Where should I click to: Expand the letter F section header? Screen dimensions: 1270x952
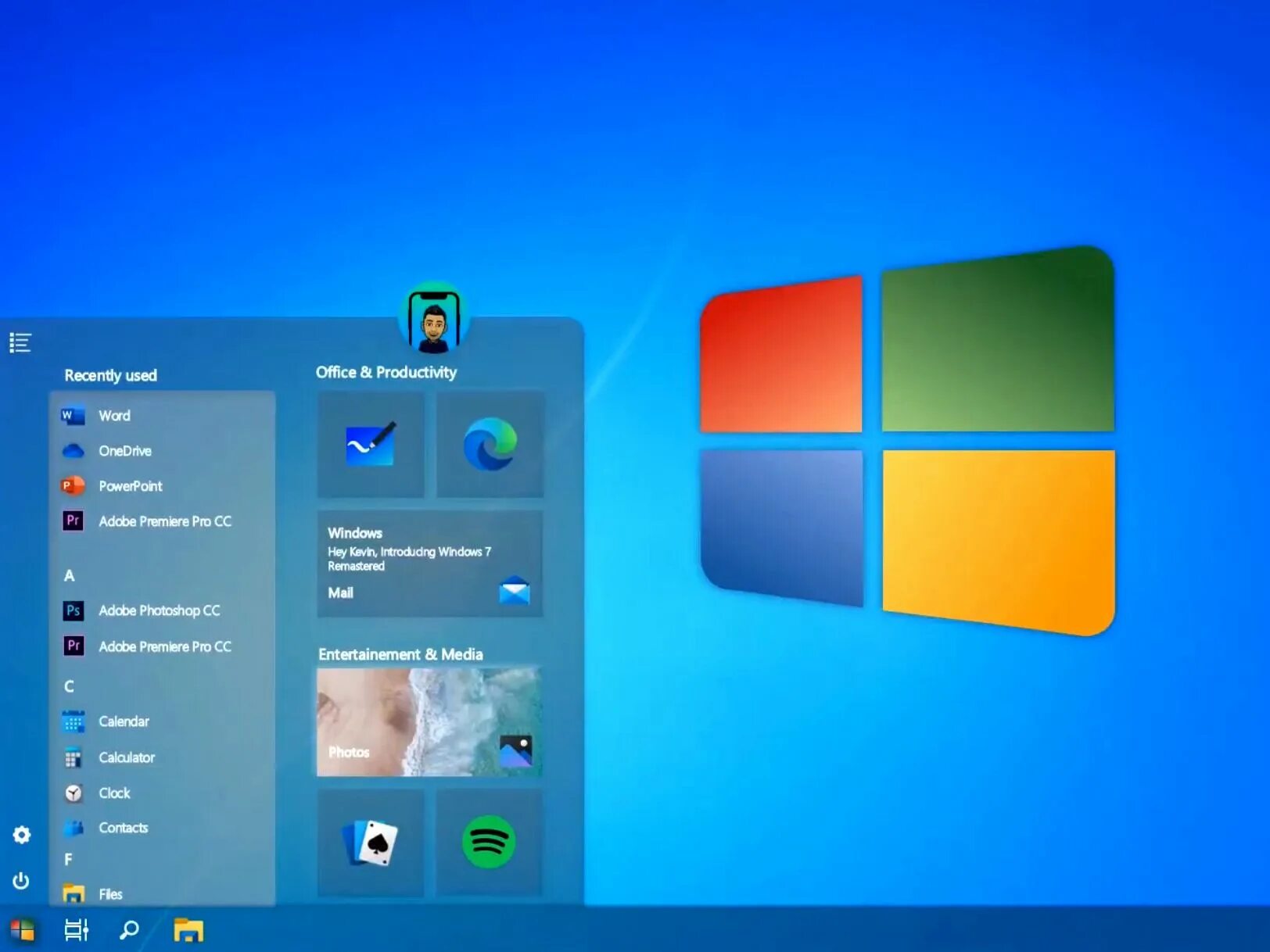pos(69,859)
